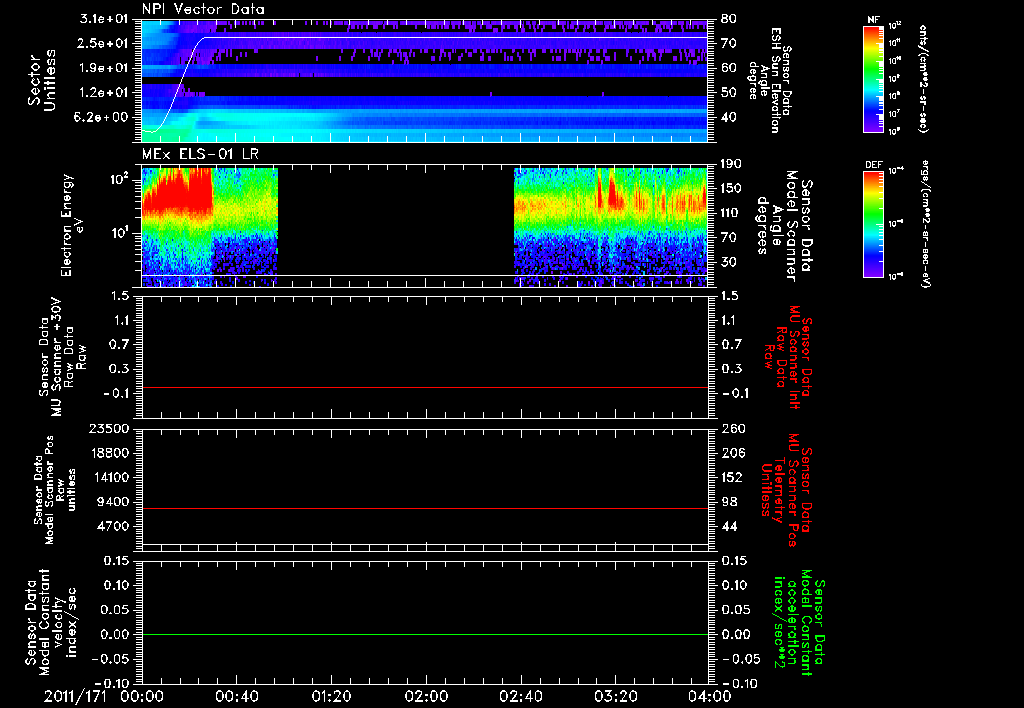Viewport: 1024px width, 708px height.
Task: Click the 44 tick on telemetry axis
Action: (x=729, y=526)
